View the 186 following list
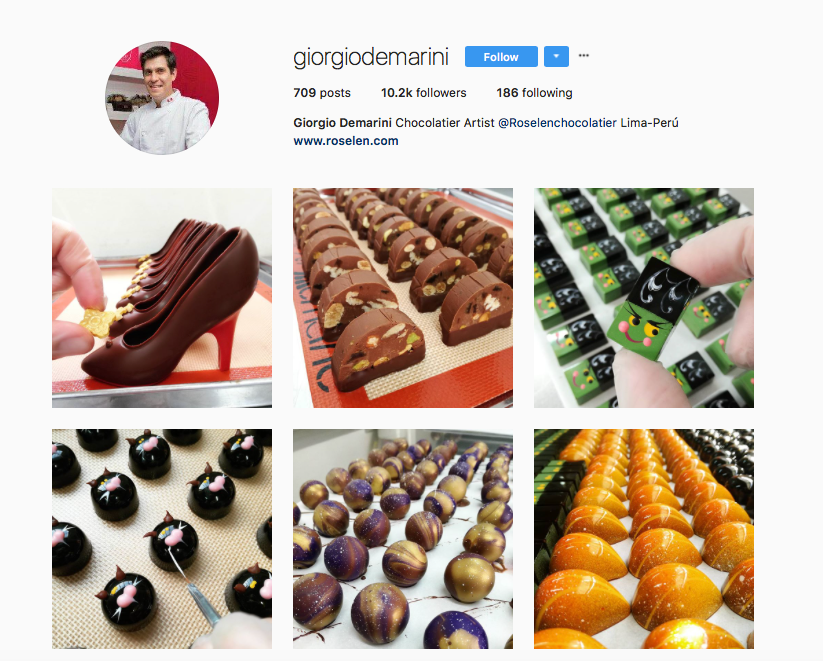823x661 pixels. (x=534, y=93)
